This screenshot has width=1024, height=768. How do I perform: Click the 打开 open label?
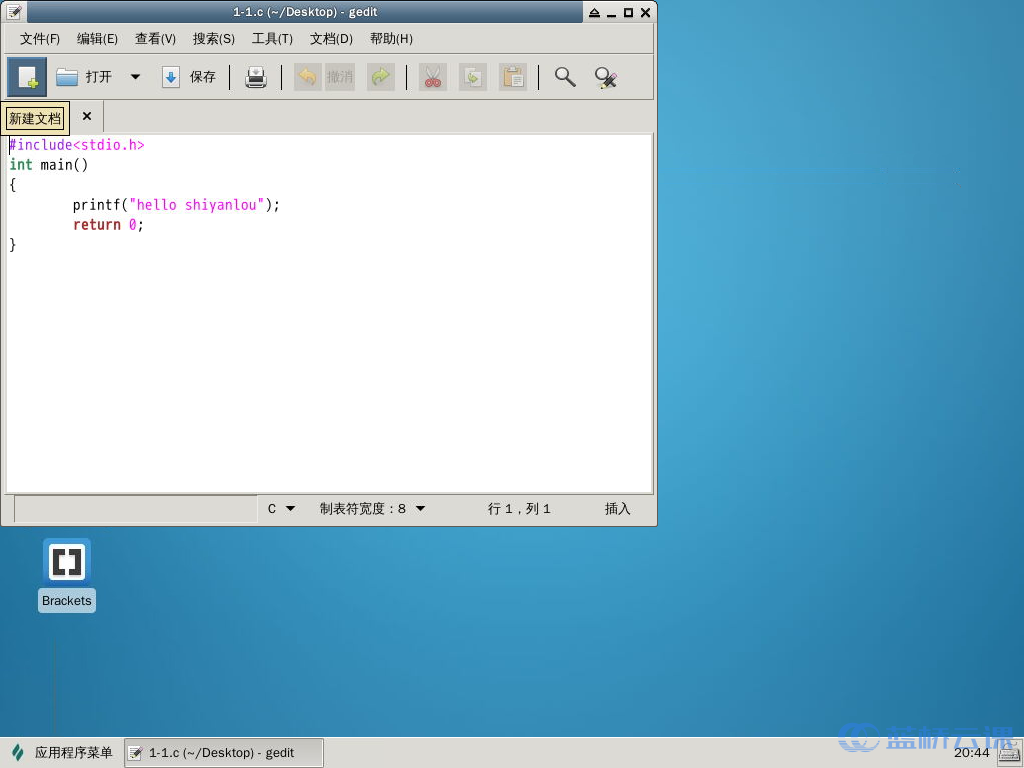(x=99, y=77)
